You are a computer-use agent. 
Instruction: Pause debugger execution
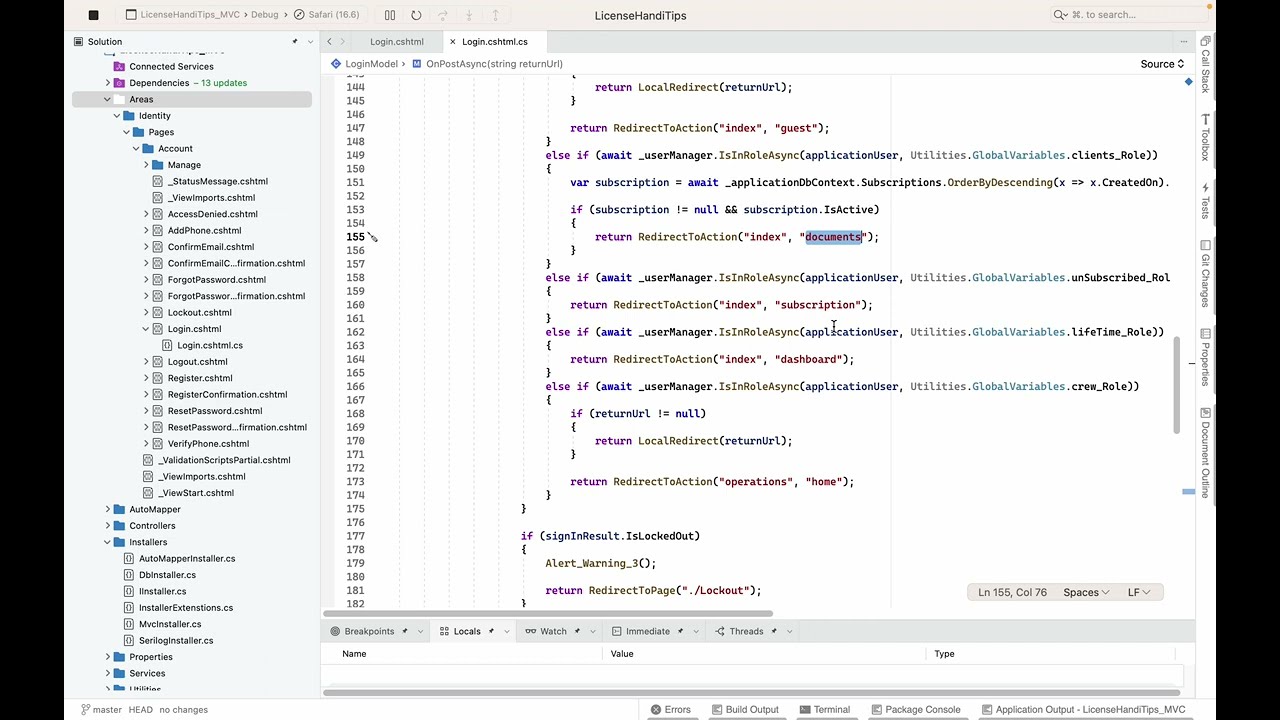click(x=390, y=15)
